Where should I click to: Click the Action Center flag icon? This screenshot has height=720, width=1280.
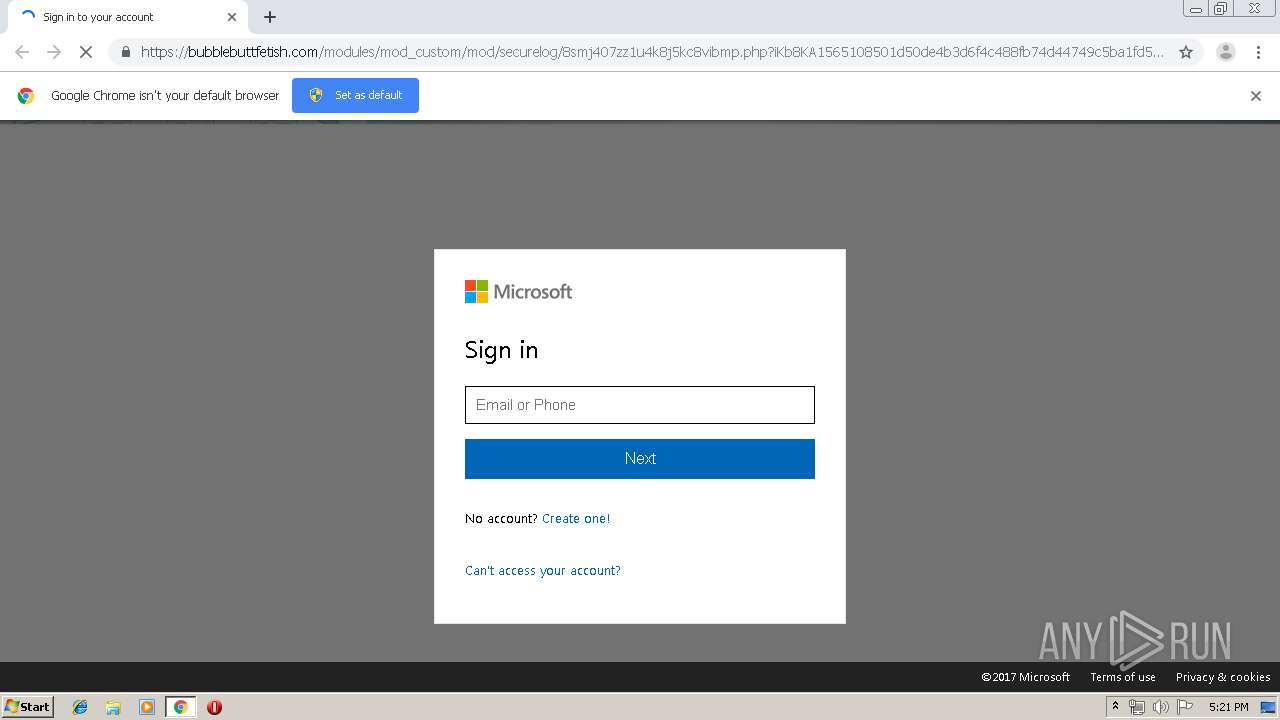click(x=1185, y=707)
